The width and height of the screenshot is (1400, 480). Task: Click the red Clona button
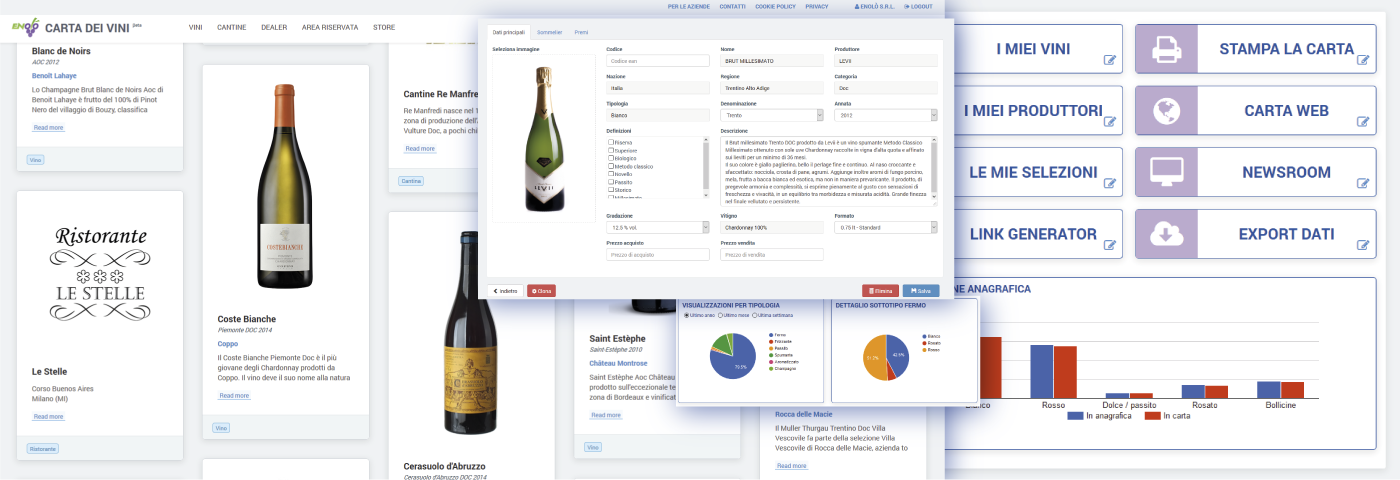point(541,291)
